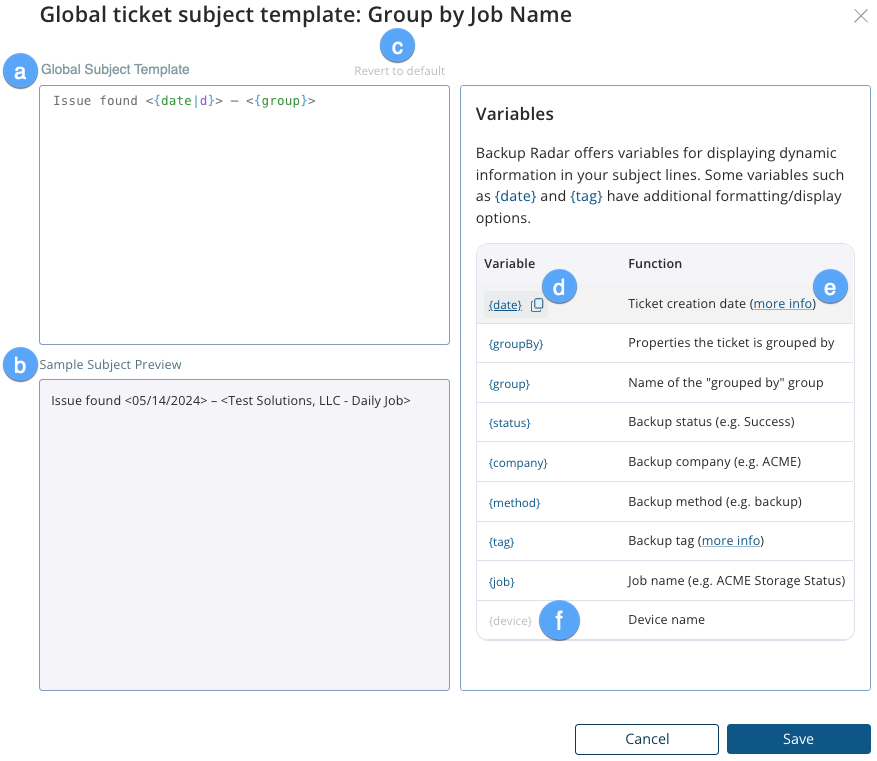877x761 pixels.
Task: Click 'Properties the ticket is grouped by' text
Action: (x=731, y=343)
